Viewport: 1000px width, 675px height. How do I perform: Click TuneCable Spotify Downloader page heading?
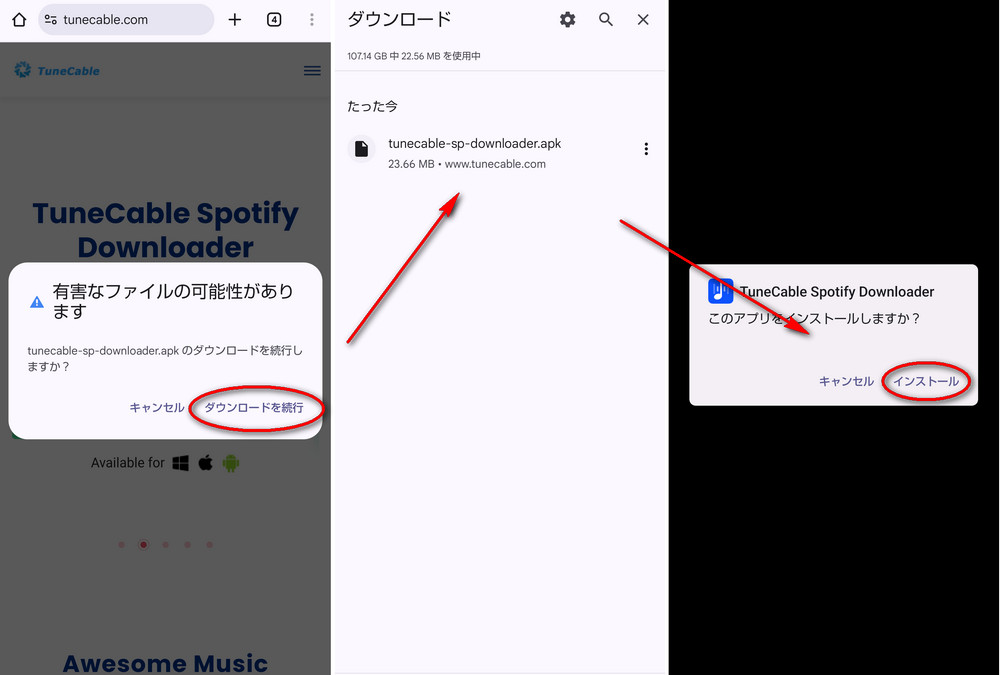[165, 230]
